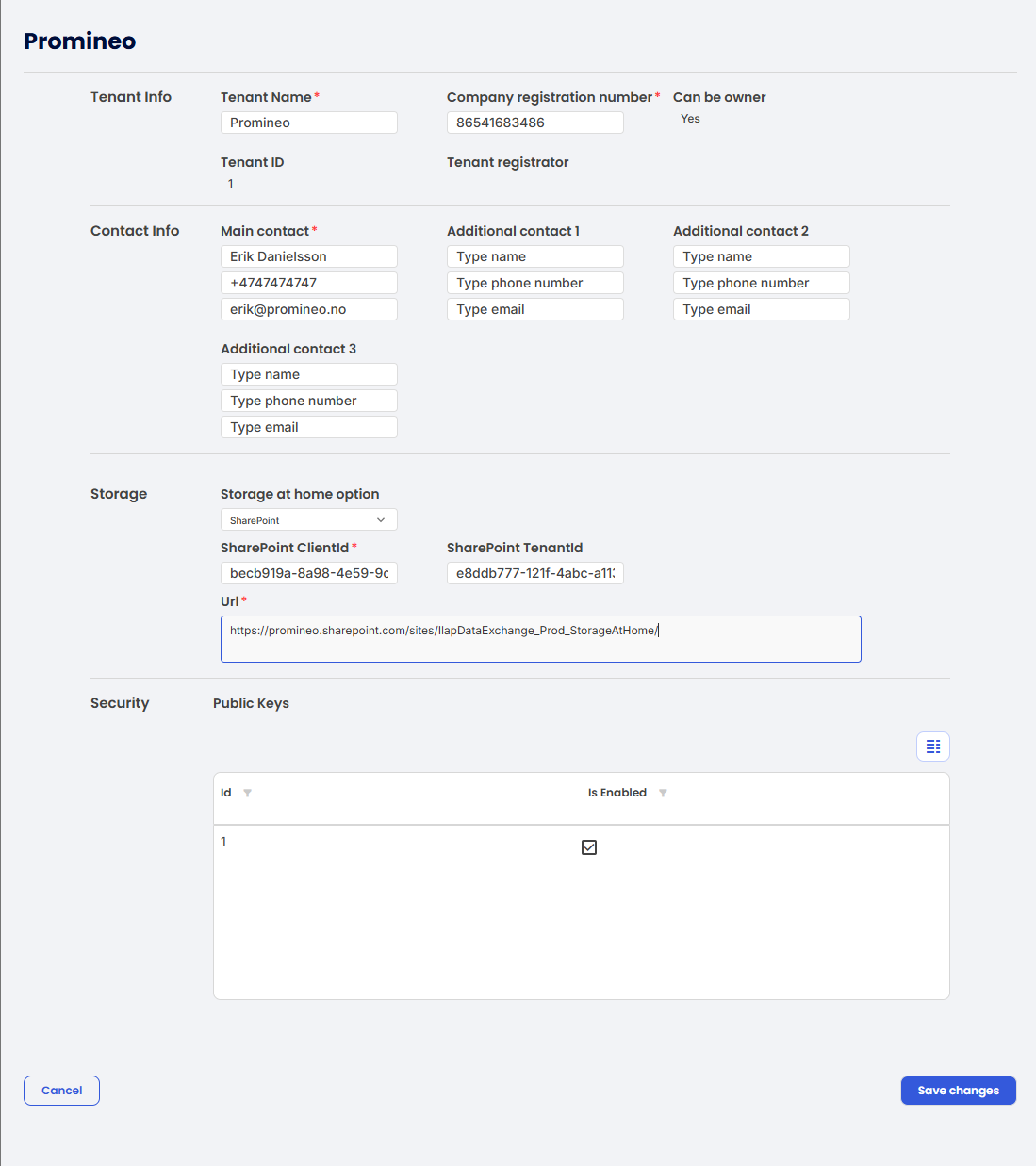Click Additional contact 3 phone number field
The height and width of the screenshot is (1166, 1036).
(x=309, y=401)
